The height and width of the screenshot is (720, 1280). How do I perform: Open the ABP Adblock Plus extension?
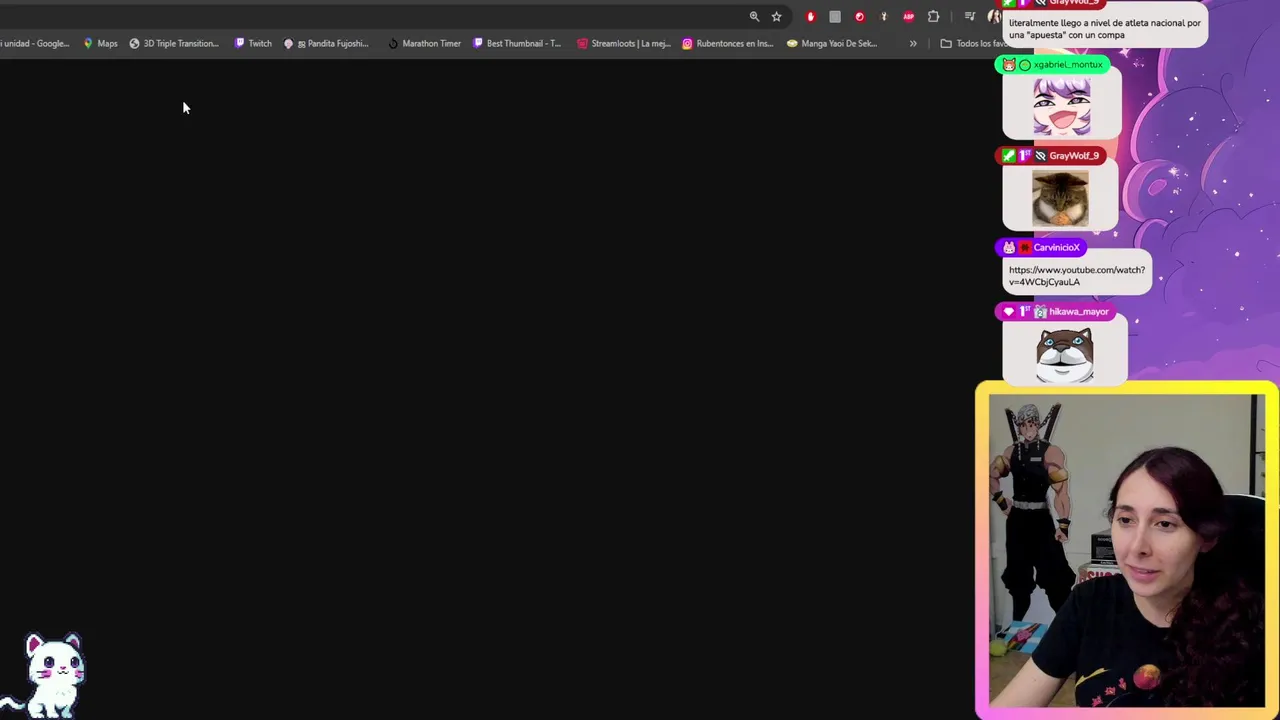[908, 16]
